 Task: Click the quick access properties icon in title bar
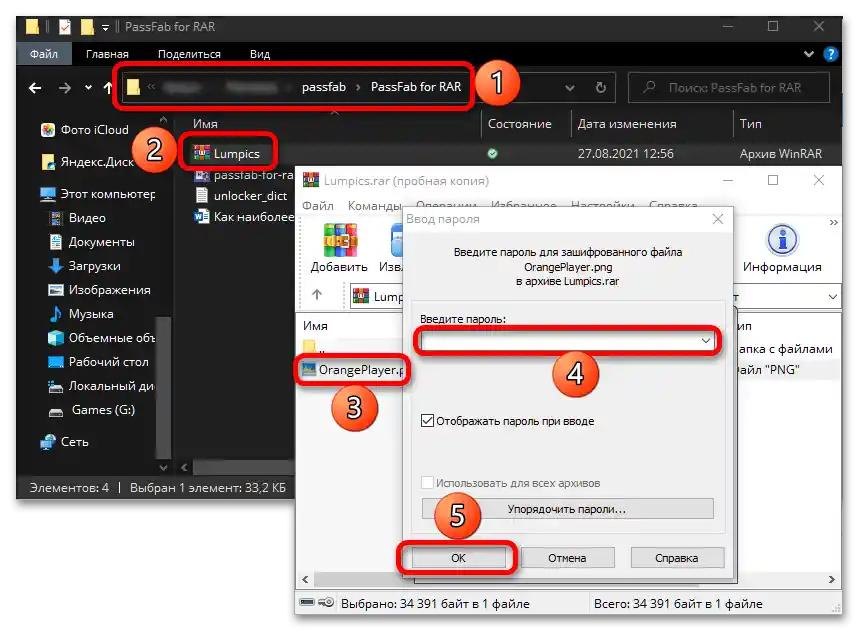coord(65,26)
